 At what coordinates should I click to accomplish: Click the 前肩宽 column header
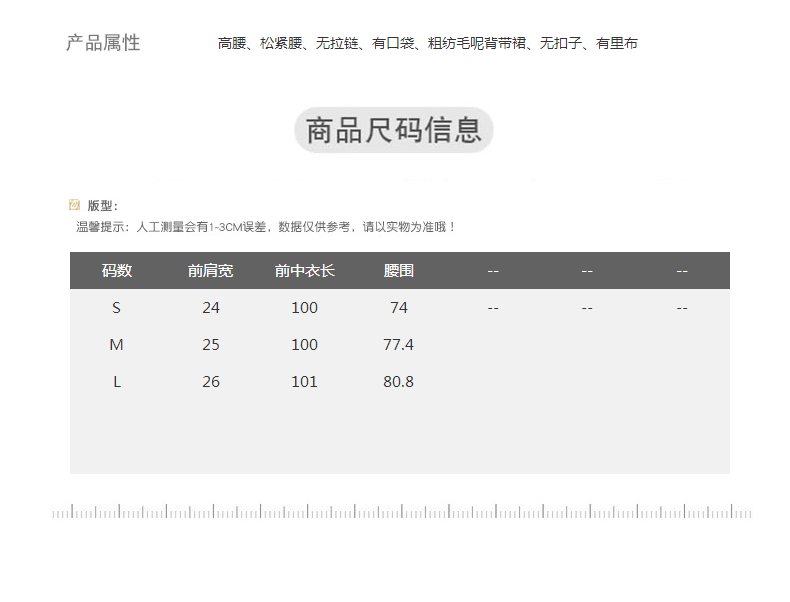click(x=211, y=271)
